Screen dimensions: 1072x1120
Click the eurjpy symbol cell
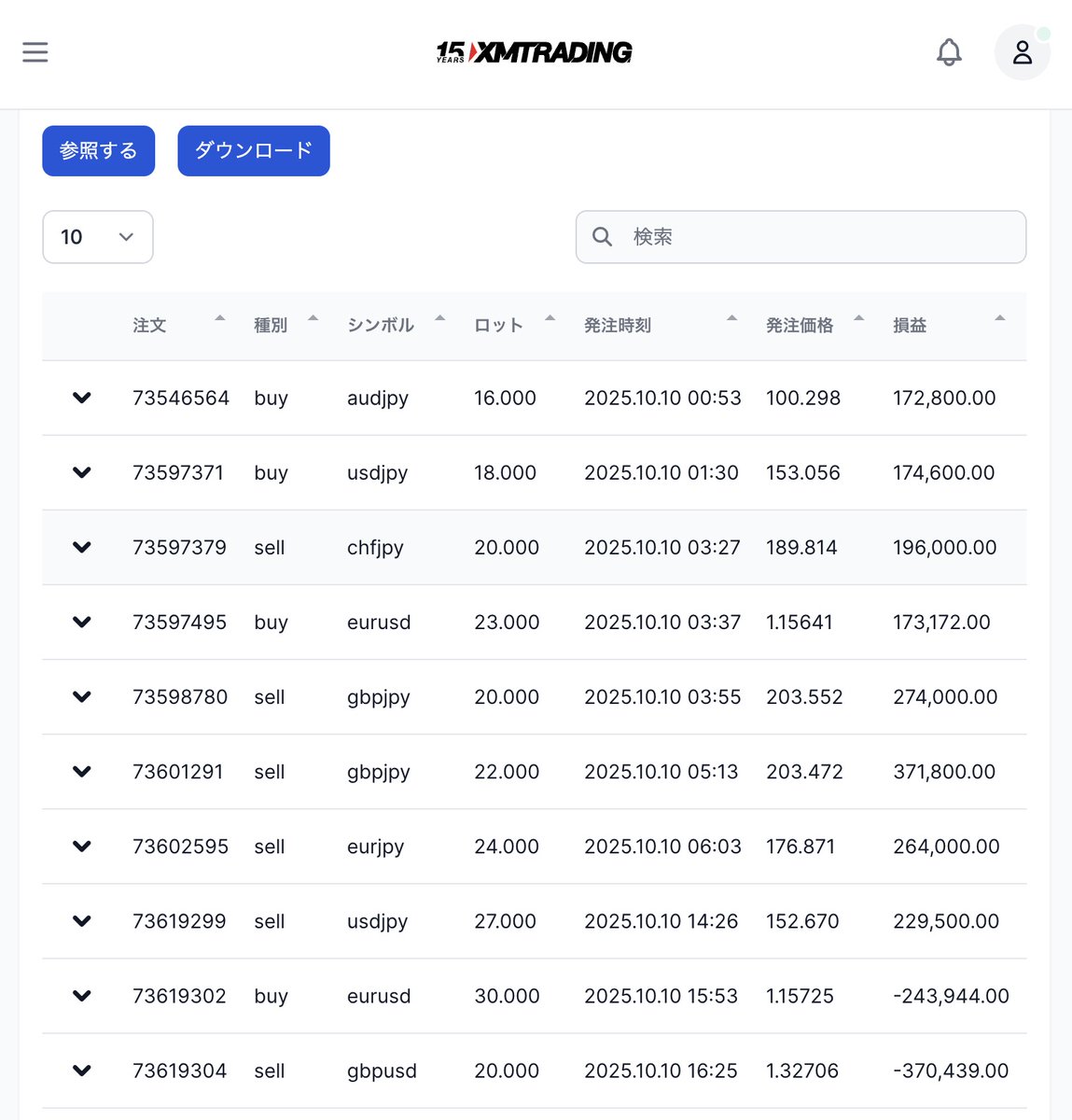click(376, 847)
